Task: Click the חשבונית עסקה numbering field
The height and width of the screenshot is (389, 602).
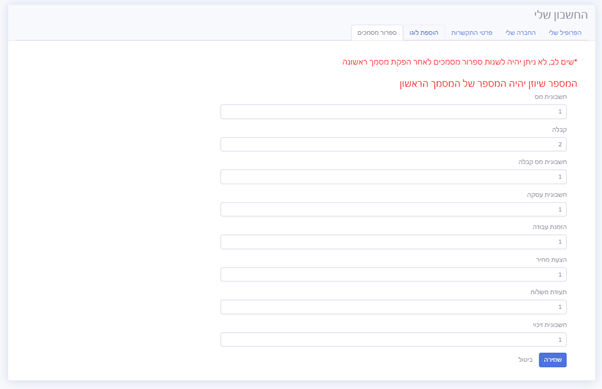Action: click(x=393, y=209)
